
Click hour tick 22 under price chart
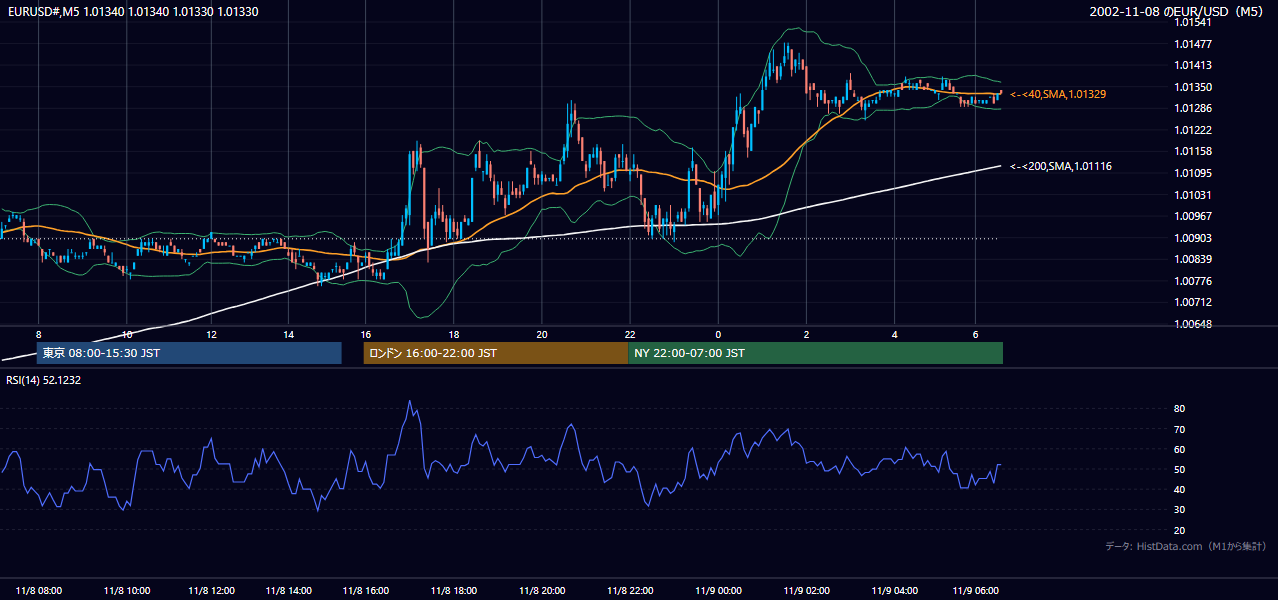click(x=630, y=334)
